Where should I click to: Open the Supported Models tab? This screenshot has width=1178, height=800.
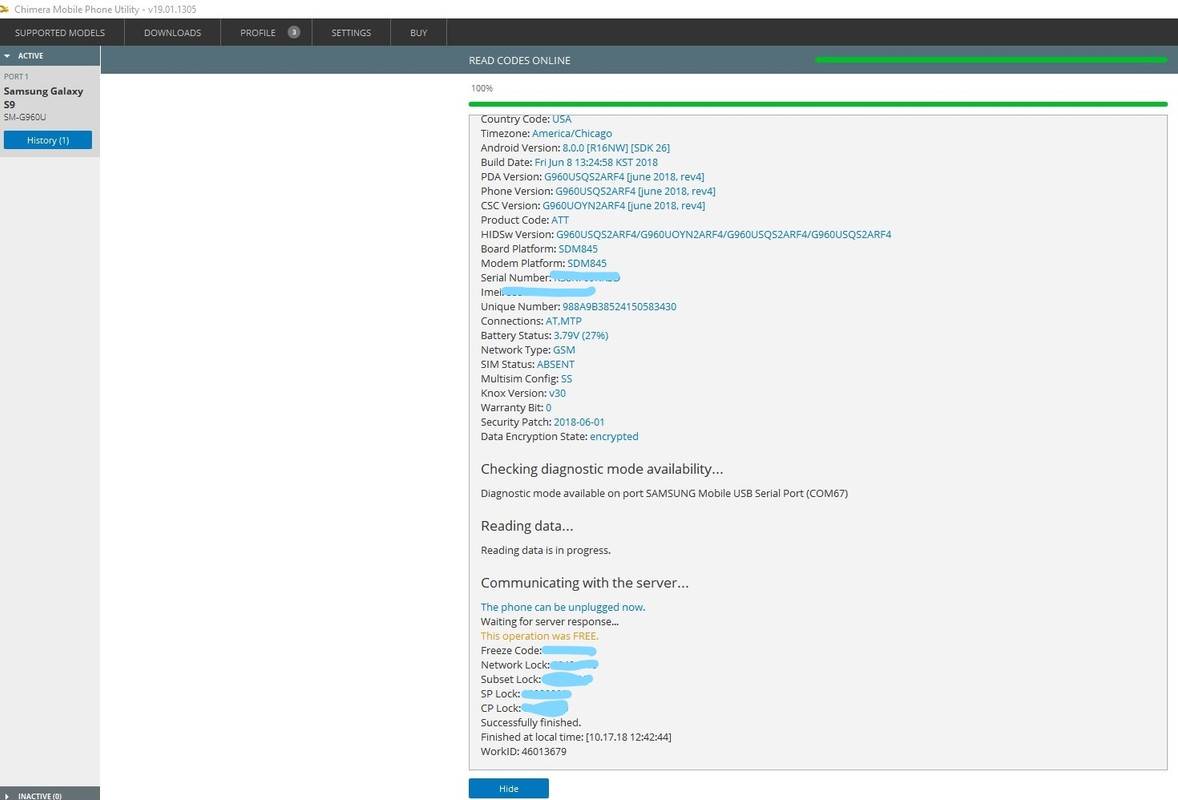[60, 32]
